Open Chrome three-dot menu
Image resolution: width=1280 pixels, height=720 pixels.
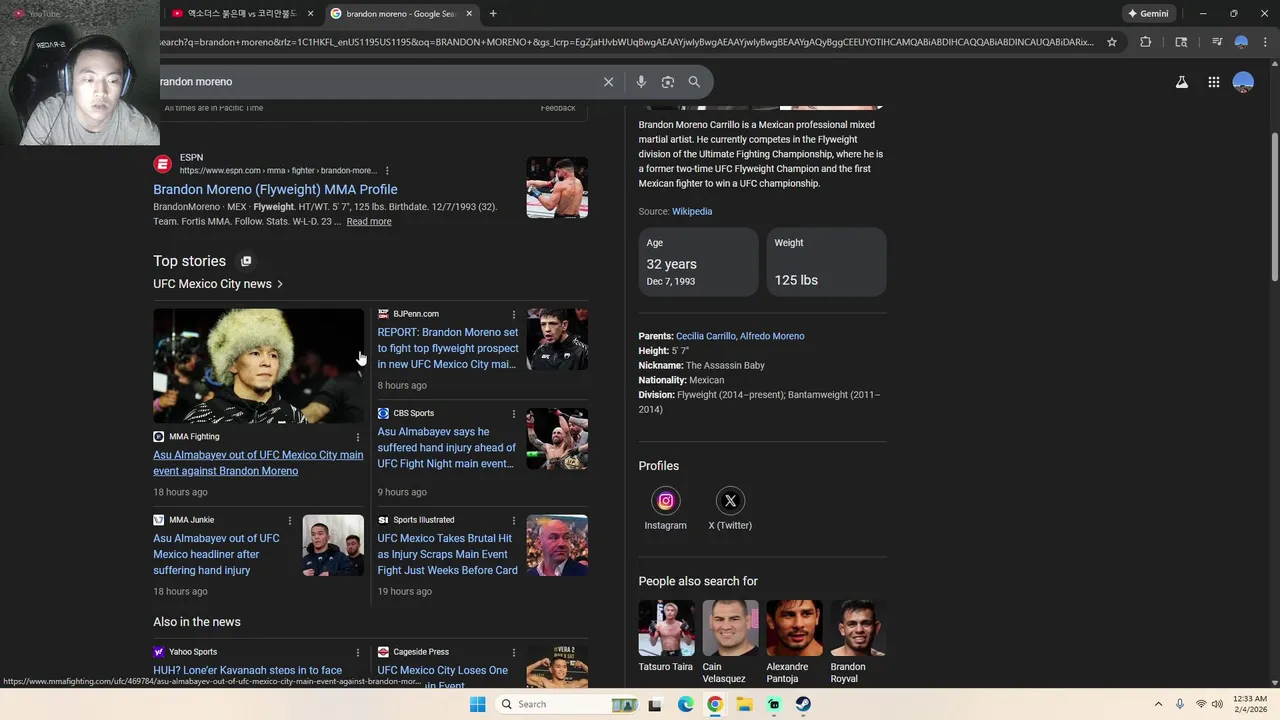click(x=1265, y=42)
